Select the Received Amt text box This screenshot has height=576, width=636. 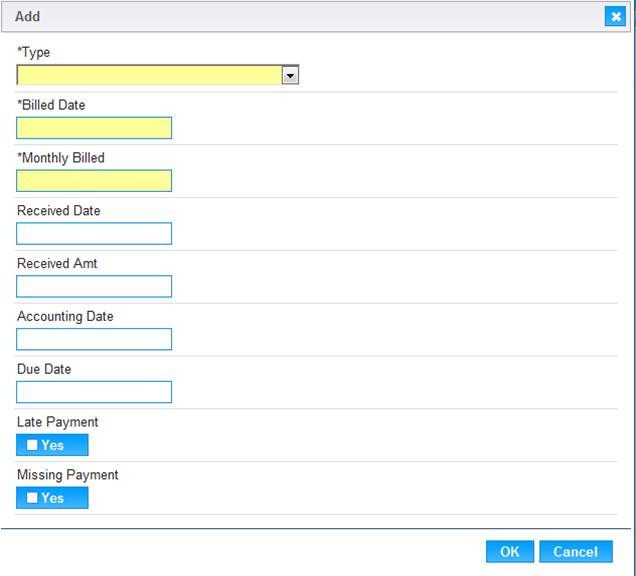pos(94,286)
